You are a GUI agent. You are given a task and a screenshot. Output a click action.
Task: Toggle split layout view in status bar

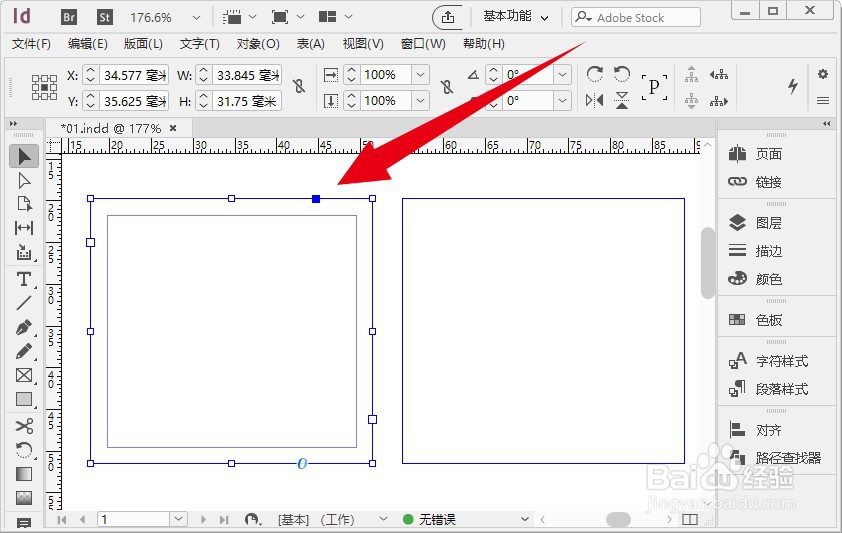click(x=690, y=519)
